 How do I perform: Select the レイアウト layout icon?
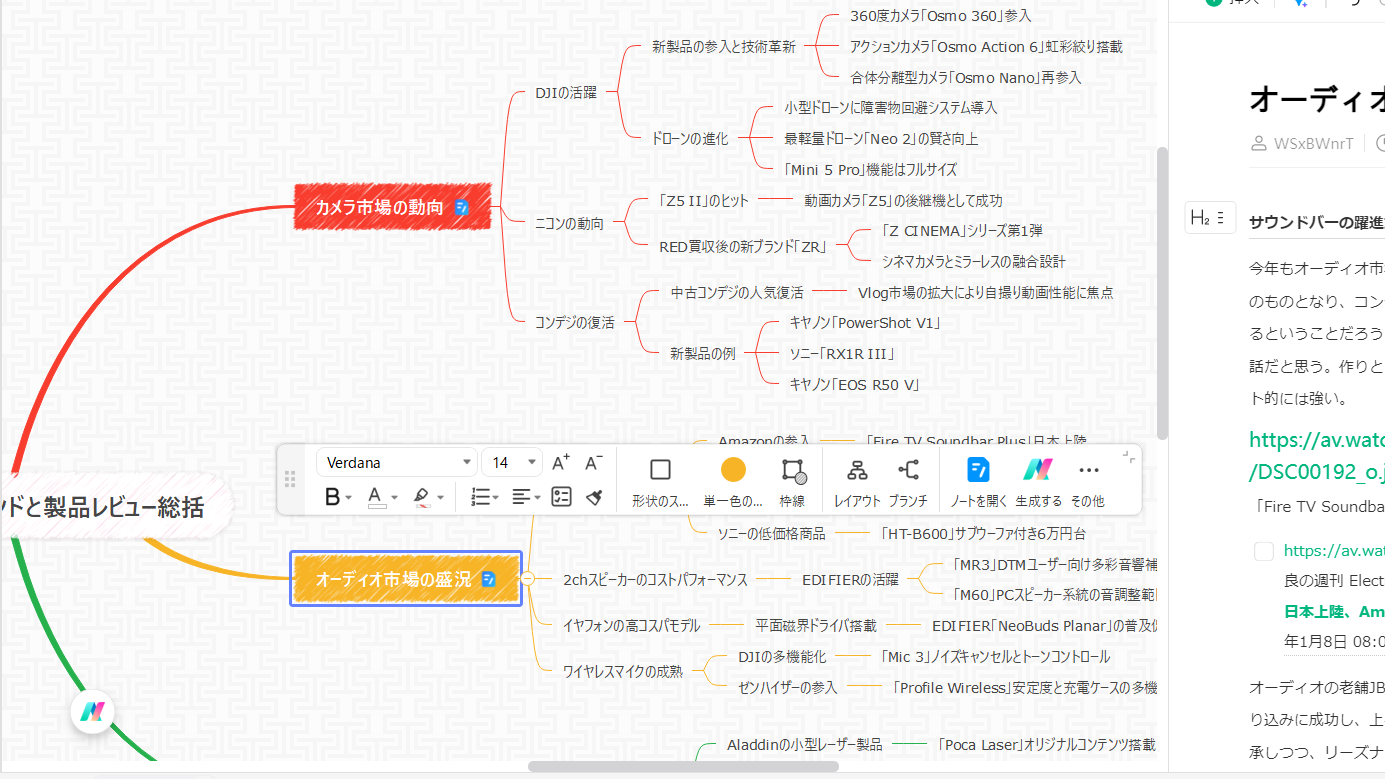(856, 469)
